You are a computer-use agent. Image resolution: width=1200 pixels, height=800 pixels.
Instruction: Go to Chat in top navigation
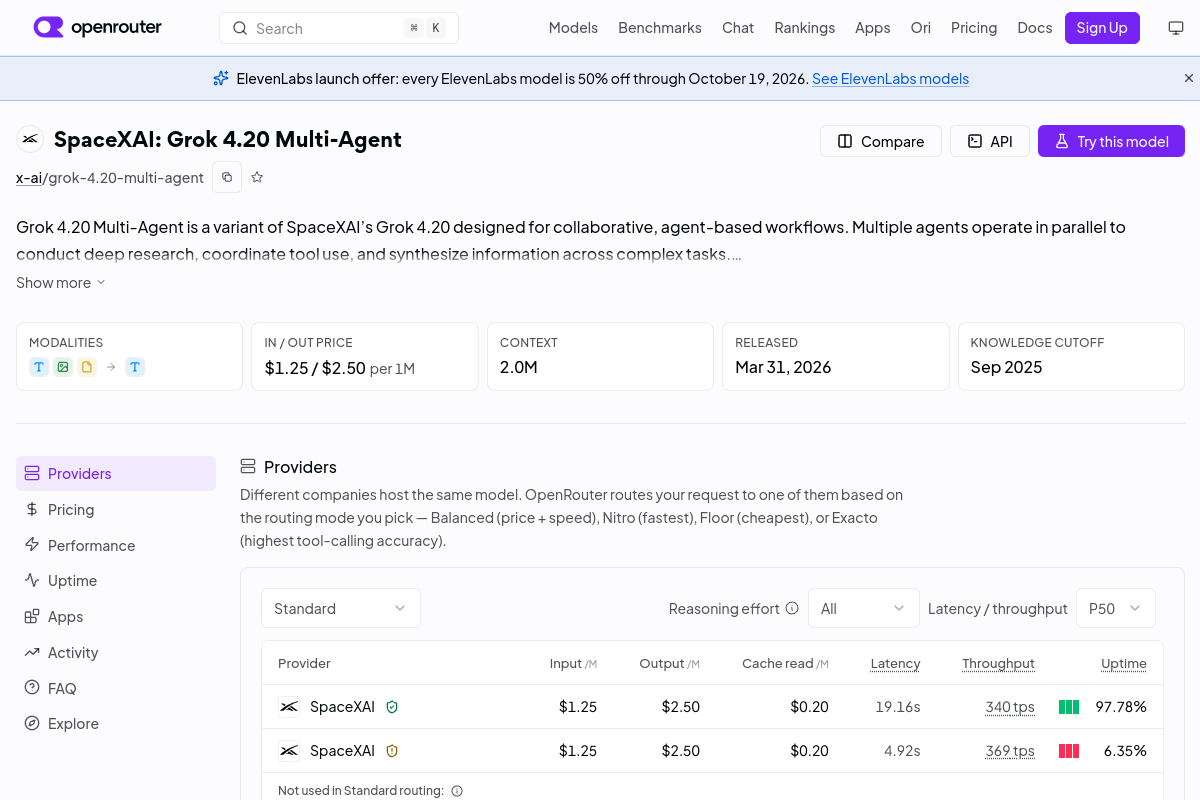(738, 28)
